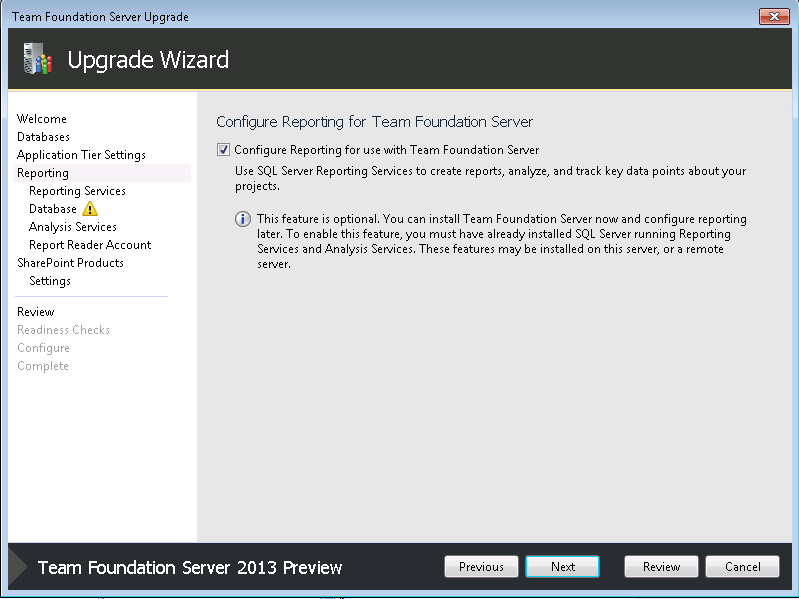Select Application Tier Settings in sidebar

[82, 155]
